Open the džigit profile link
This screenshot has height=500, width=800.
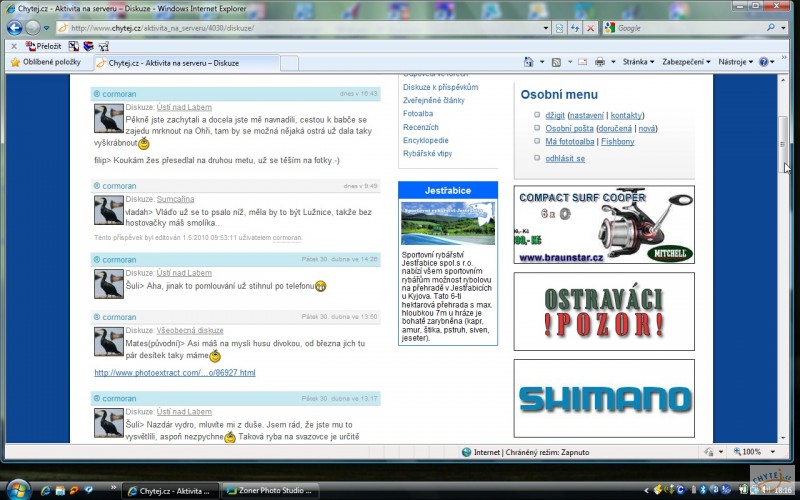point(555,115)
